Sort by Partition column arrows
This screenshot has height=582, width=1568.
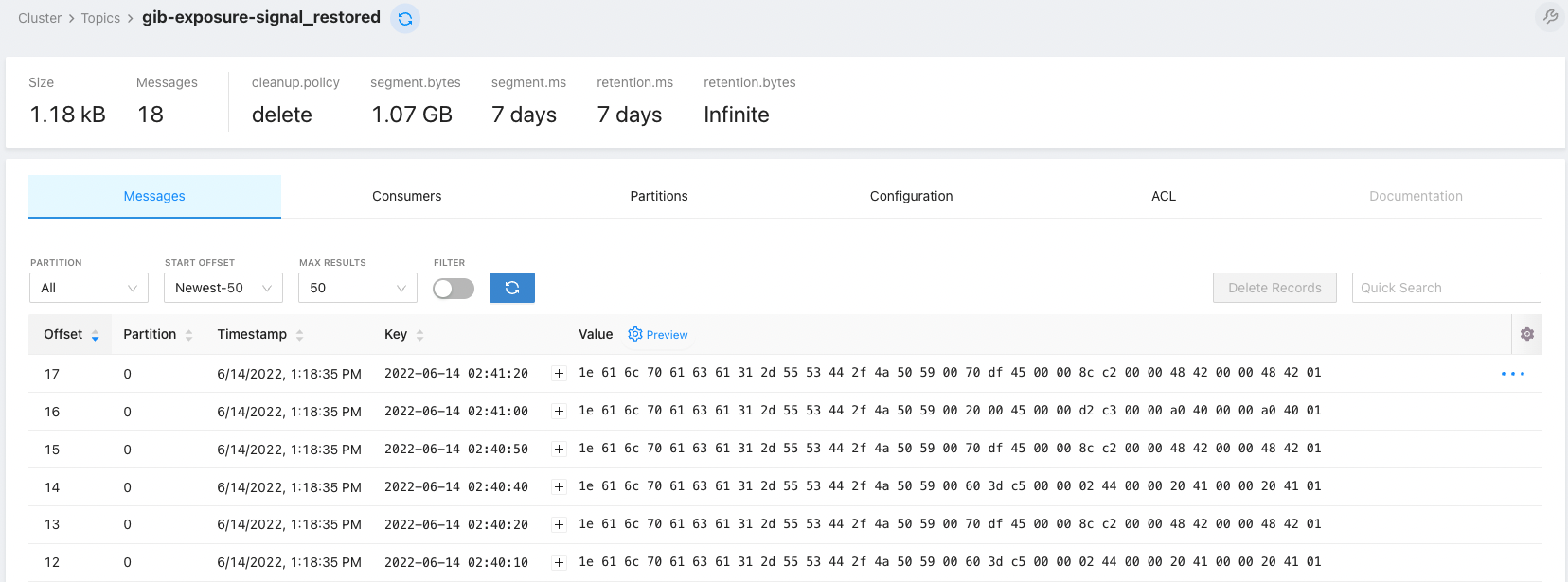point(188,335)
